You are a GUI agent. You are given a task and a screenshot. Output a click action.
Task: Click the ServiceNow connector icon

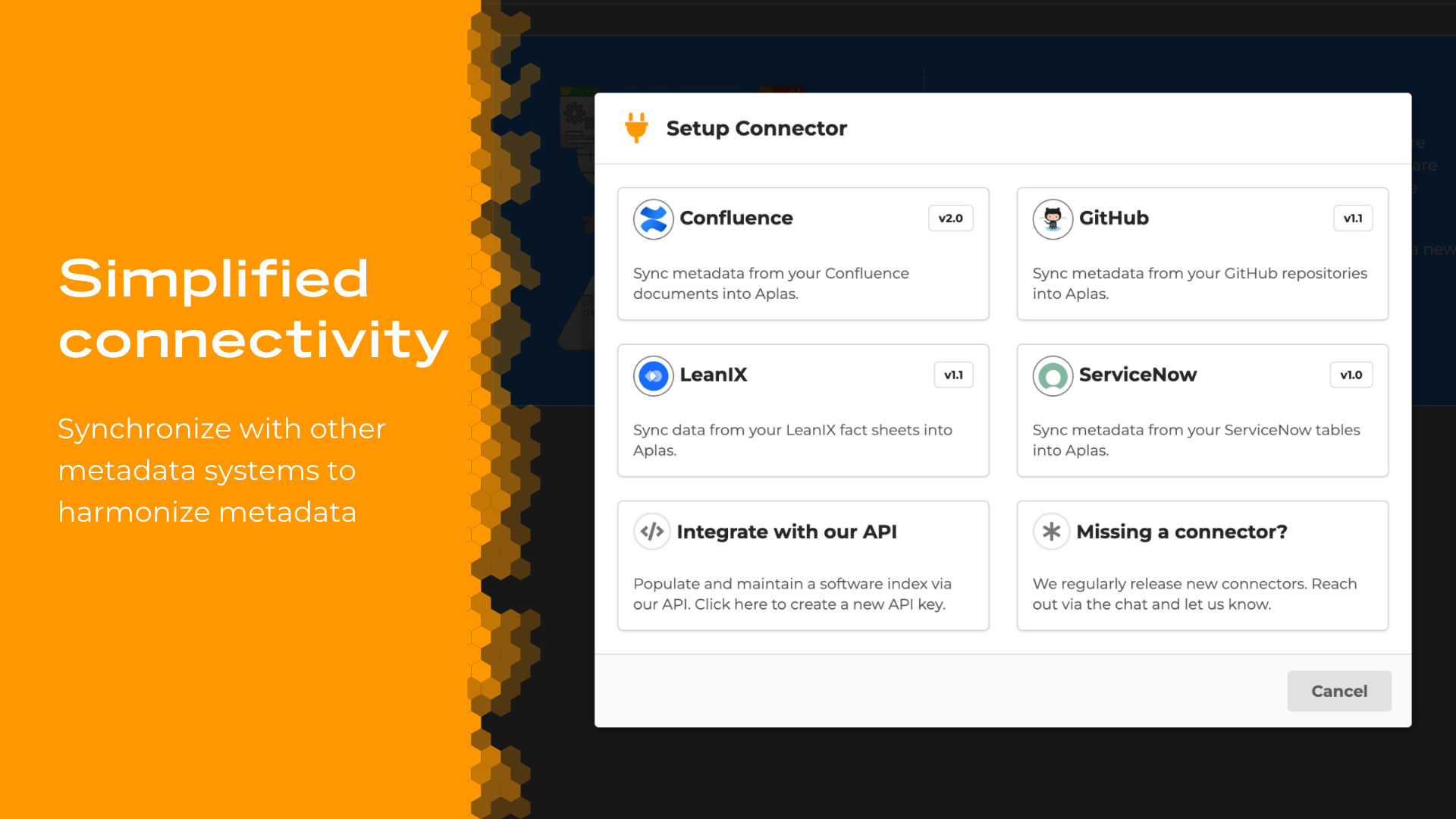[x=1051, y=375]
